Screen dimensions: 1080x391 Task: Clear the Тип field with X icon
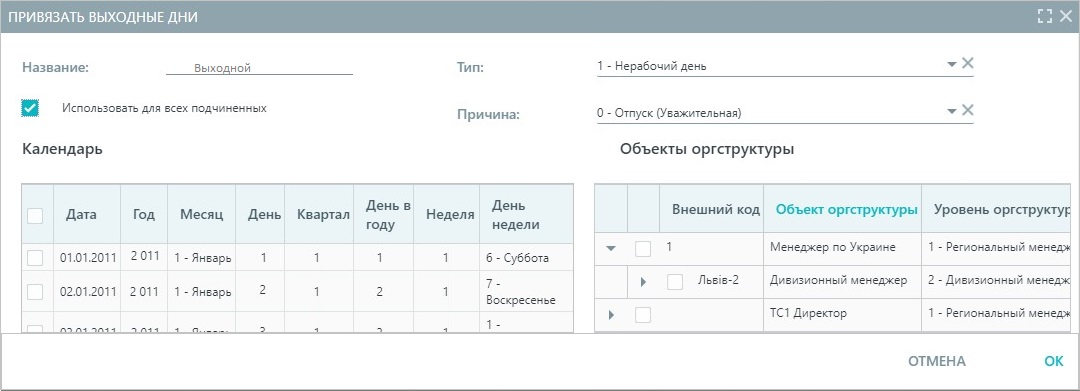pyautogui.click(x=967, y=63)
